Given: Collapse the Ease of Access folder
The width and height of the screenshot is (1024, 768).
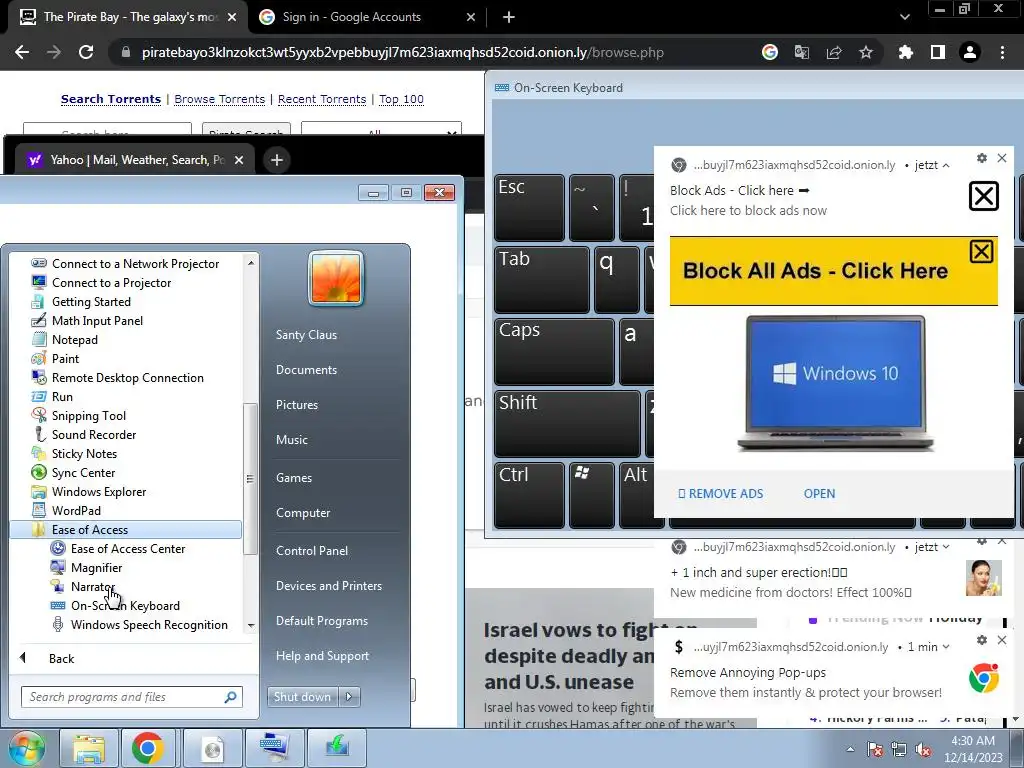Looking at the screenshot, I should tap(125, 530).
